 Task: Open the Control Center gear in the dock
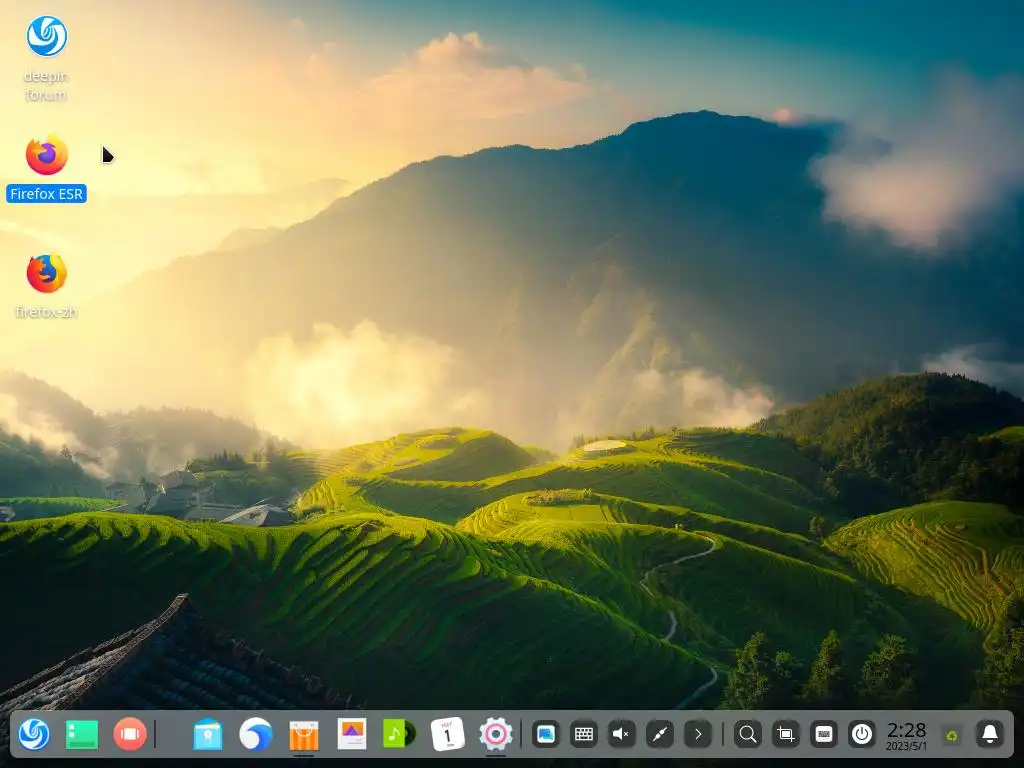[496, 735]
